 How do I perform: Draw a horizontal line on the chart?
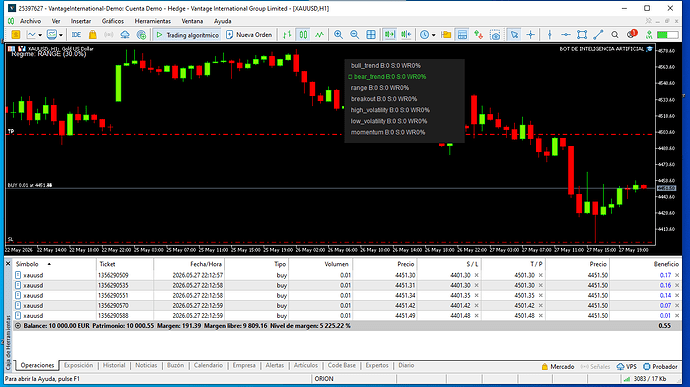click(x=566, y=34)
